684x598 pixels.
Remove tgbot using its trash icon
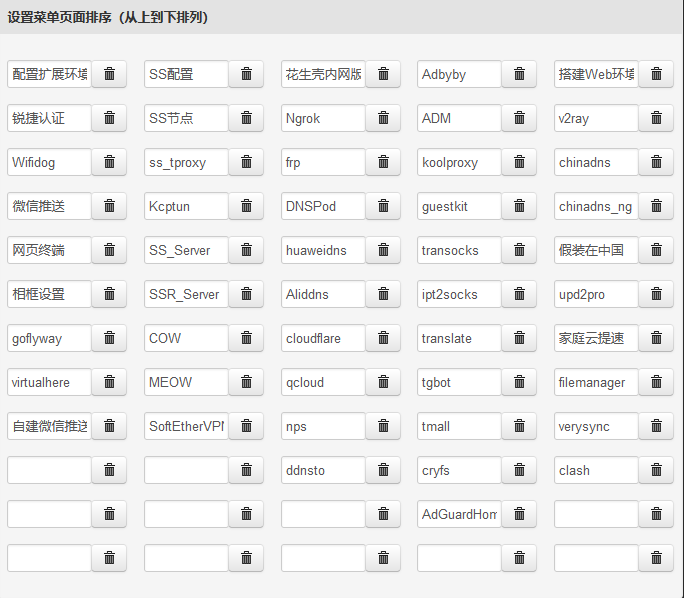click(x=519, y=382)
